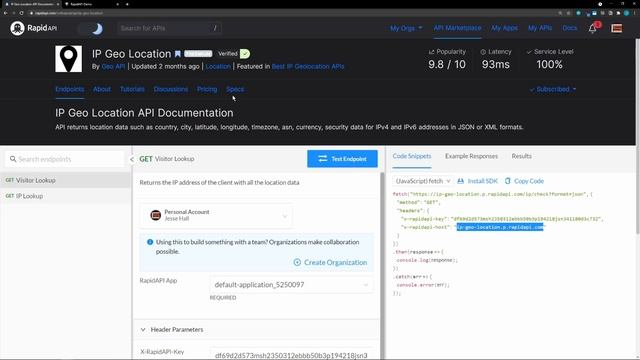Open the API Marketplace tab

[457, 28]
